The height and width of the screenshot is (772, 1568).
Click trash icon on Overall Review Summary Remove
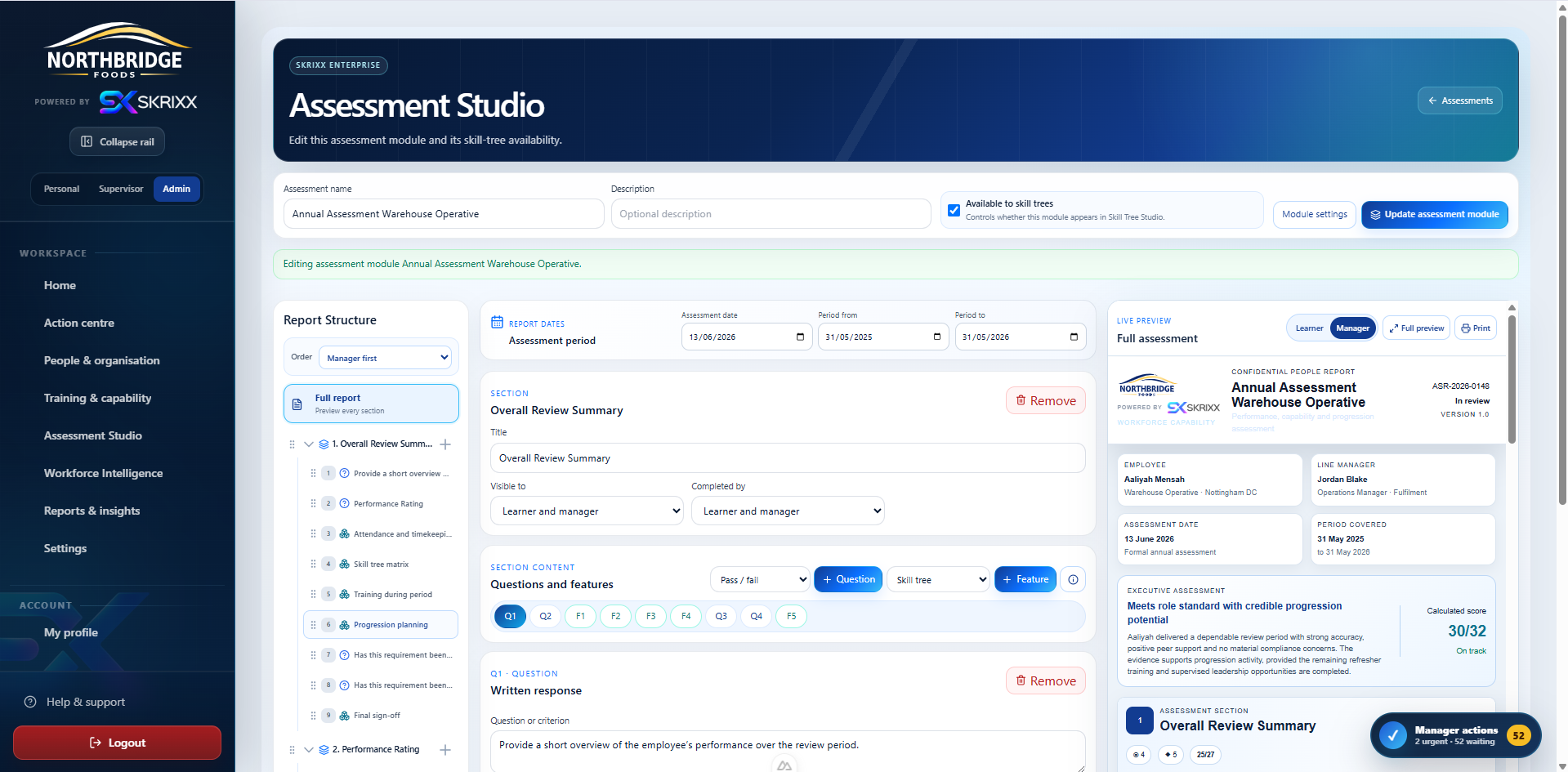click(1021, 400)
